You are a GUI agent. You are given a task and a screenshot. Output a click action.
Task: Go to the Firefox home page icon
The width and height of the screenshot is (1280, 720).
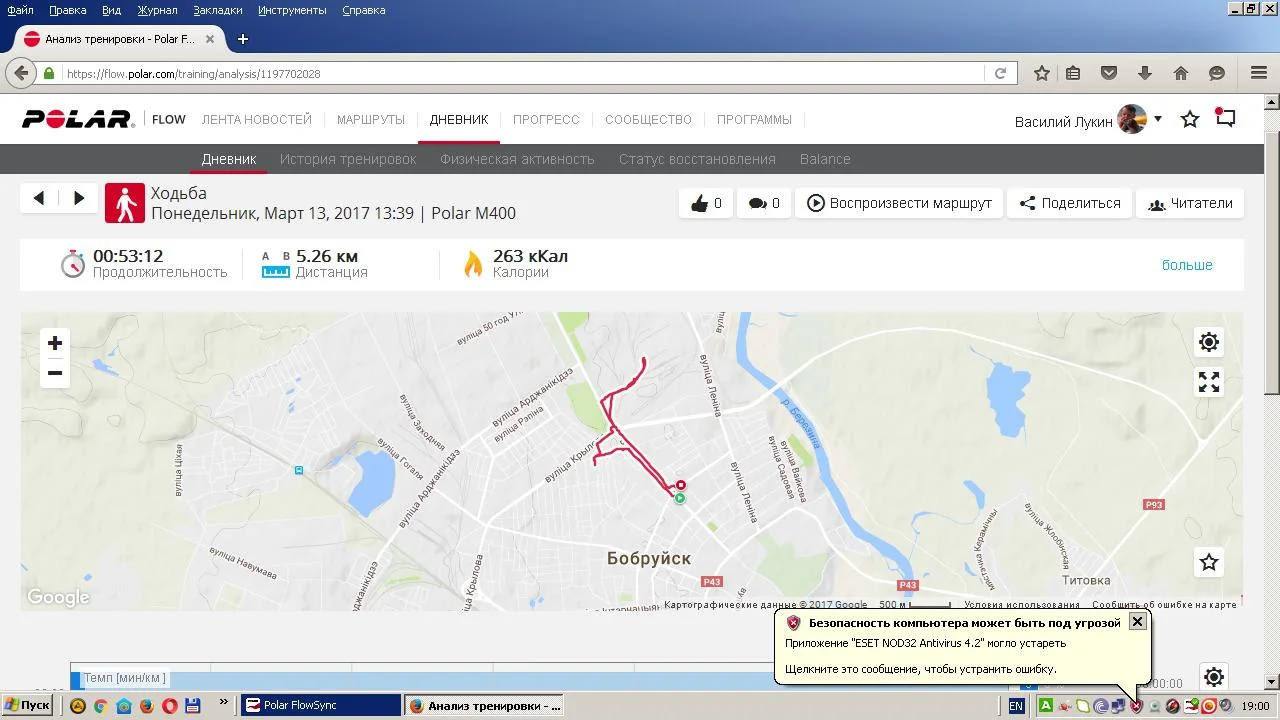pyautogui.click(x=1181, y=73)
